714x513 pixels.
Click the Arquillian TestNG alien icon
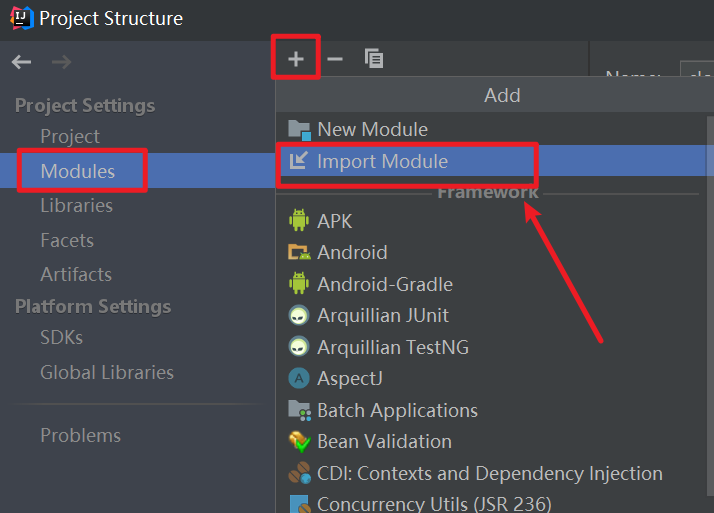coord(299,346)
